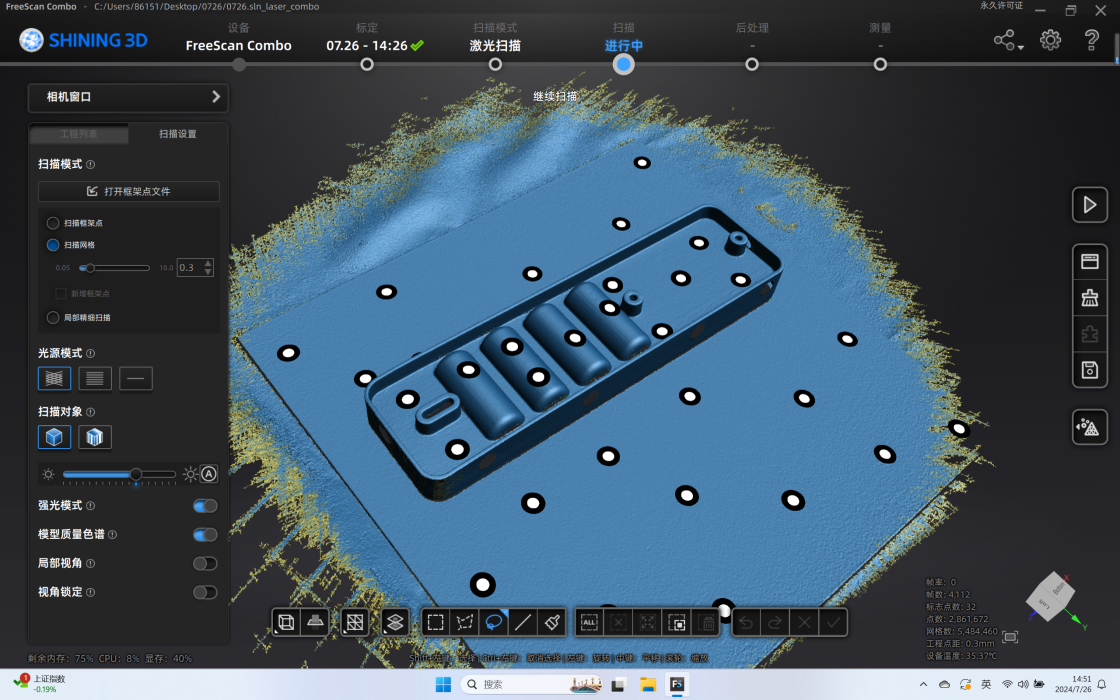Click the brush selection tool

click(x=552, y=622)
